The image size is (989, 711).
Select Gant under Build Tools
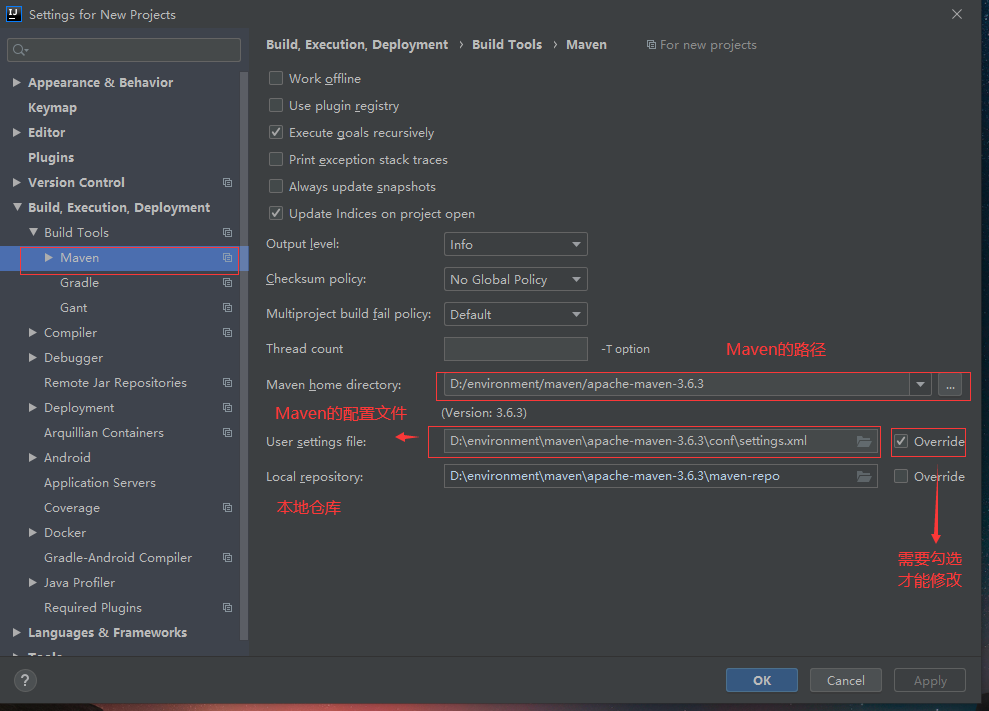(74, 308)
